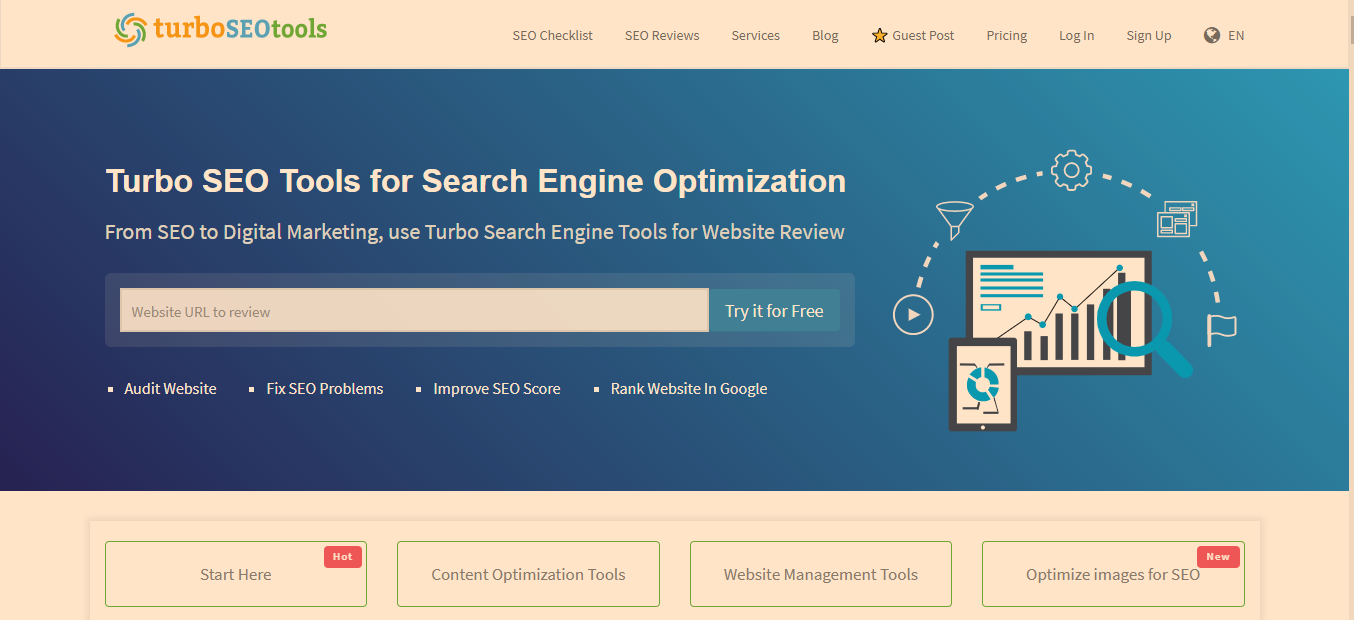Click the Improve SEO Score text
Screen dimensions: 1354x620
tap(497, 389)
